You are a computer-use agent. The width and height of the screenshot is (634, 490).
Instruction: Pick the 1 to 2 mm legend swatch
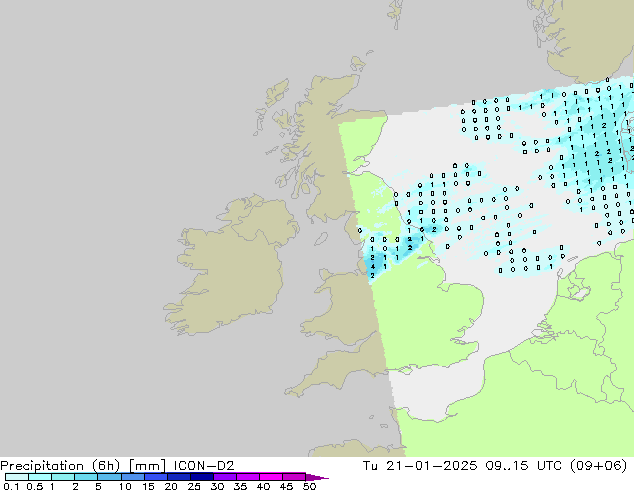coord(63,477)
